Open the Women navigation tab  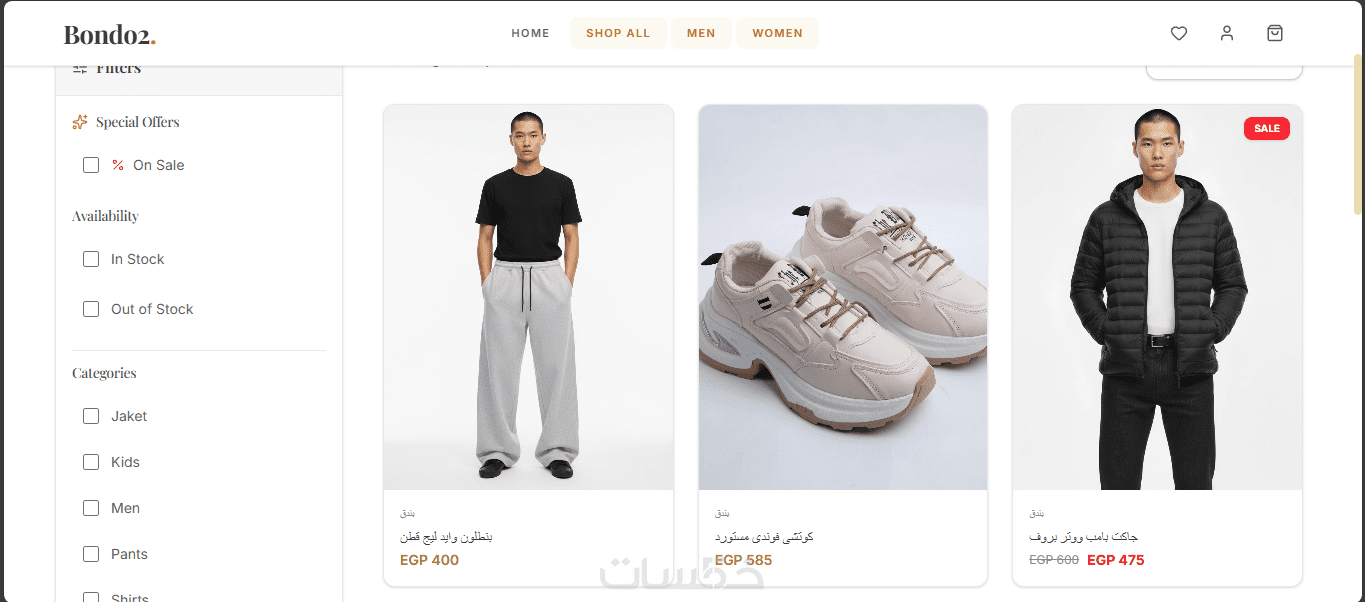(777, 33)
